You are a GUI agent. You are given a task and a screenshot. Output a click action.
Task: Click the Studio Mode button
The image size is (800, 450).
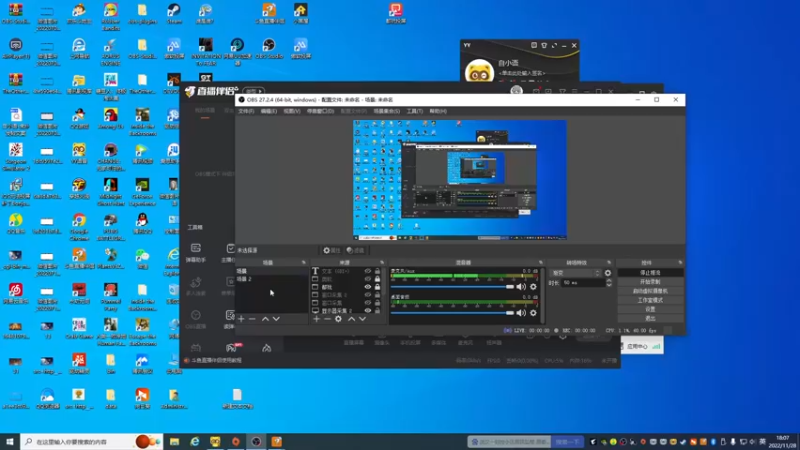[650, 301]
